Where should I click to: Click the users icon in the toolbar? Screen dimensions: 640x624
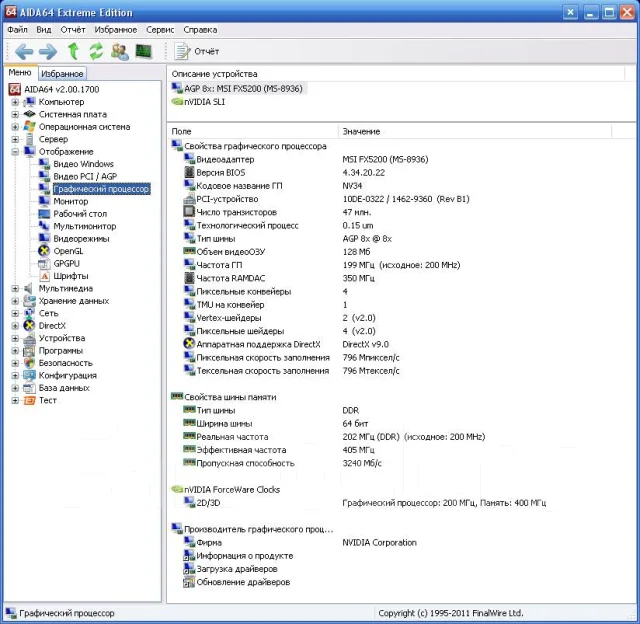coord(120,51)
